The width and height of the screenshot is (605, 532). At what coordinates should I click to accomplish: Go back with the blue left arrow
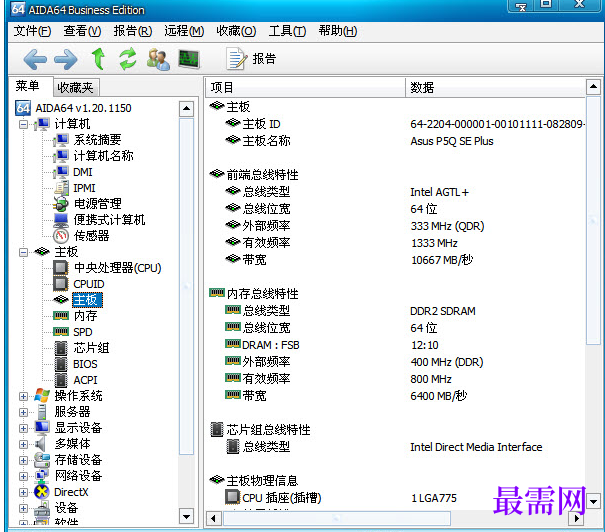[35, 59]
